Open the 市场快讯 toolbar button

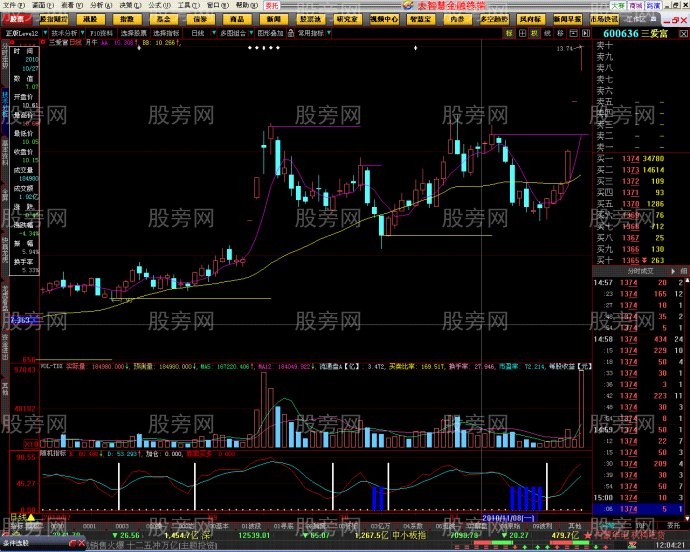pyautogui.click(x=604, y=19)
